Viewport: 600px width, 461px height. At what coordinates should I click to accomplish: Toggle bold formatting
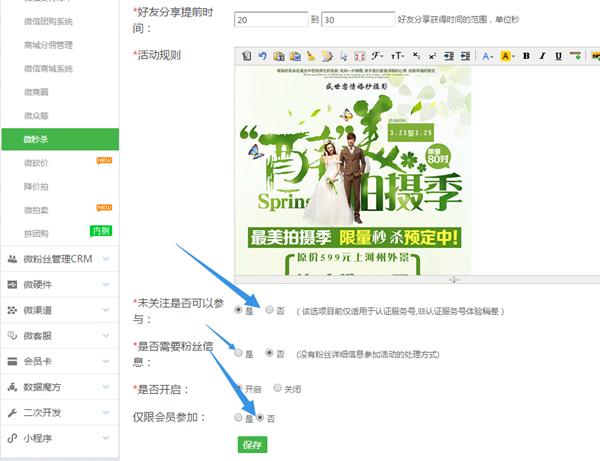coord(526,56)
